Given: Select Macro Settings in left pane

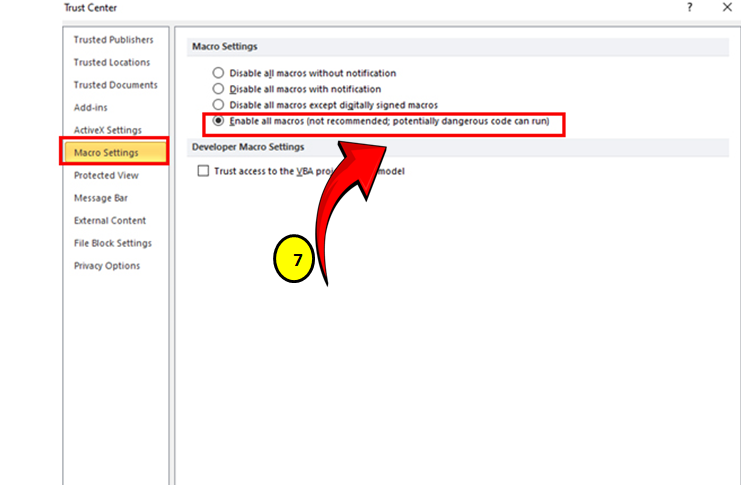Looking at the screenshot, I should point(106,153).
